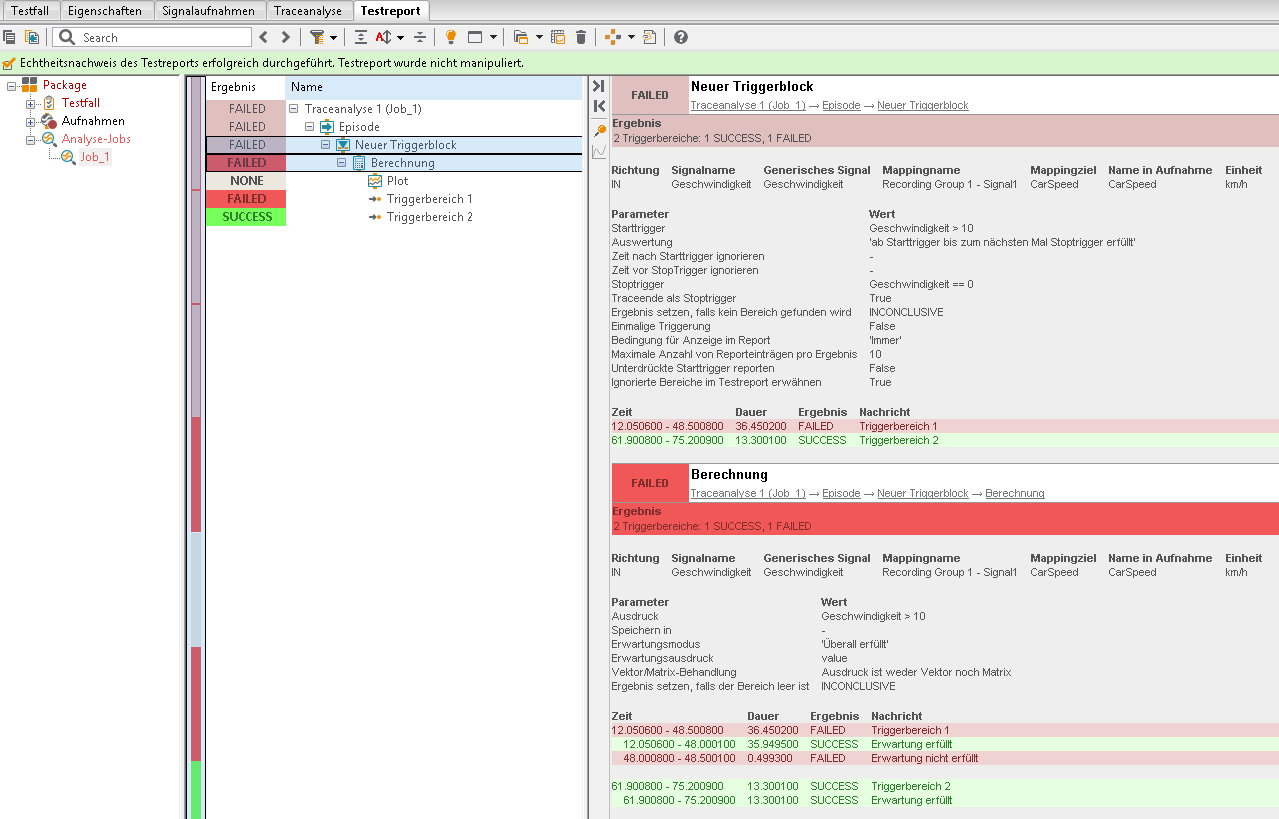The height and width of the screenshot is (819, 1279).
Task: Click the text size icon
Action: 384,37
